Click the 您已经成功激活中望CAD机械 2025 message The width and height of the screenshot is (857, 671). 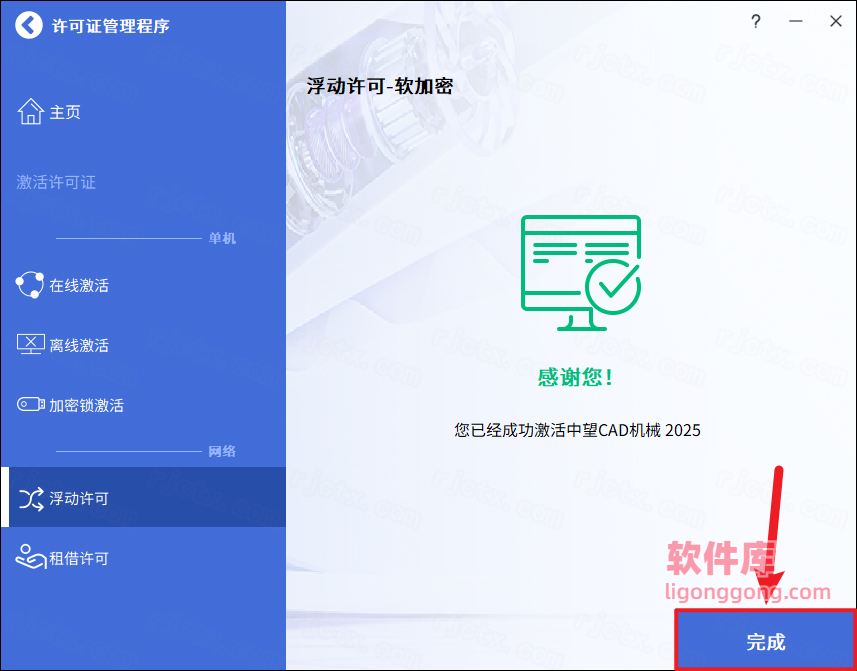[x=577, y=430]
